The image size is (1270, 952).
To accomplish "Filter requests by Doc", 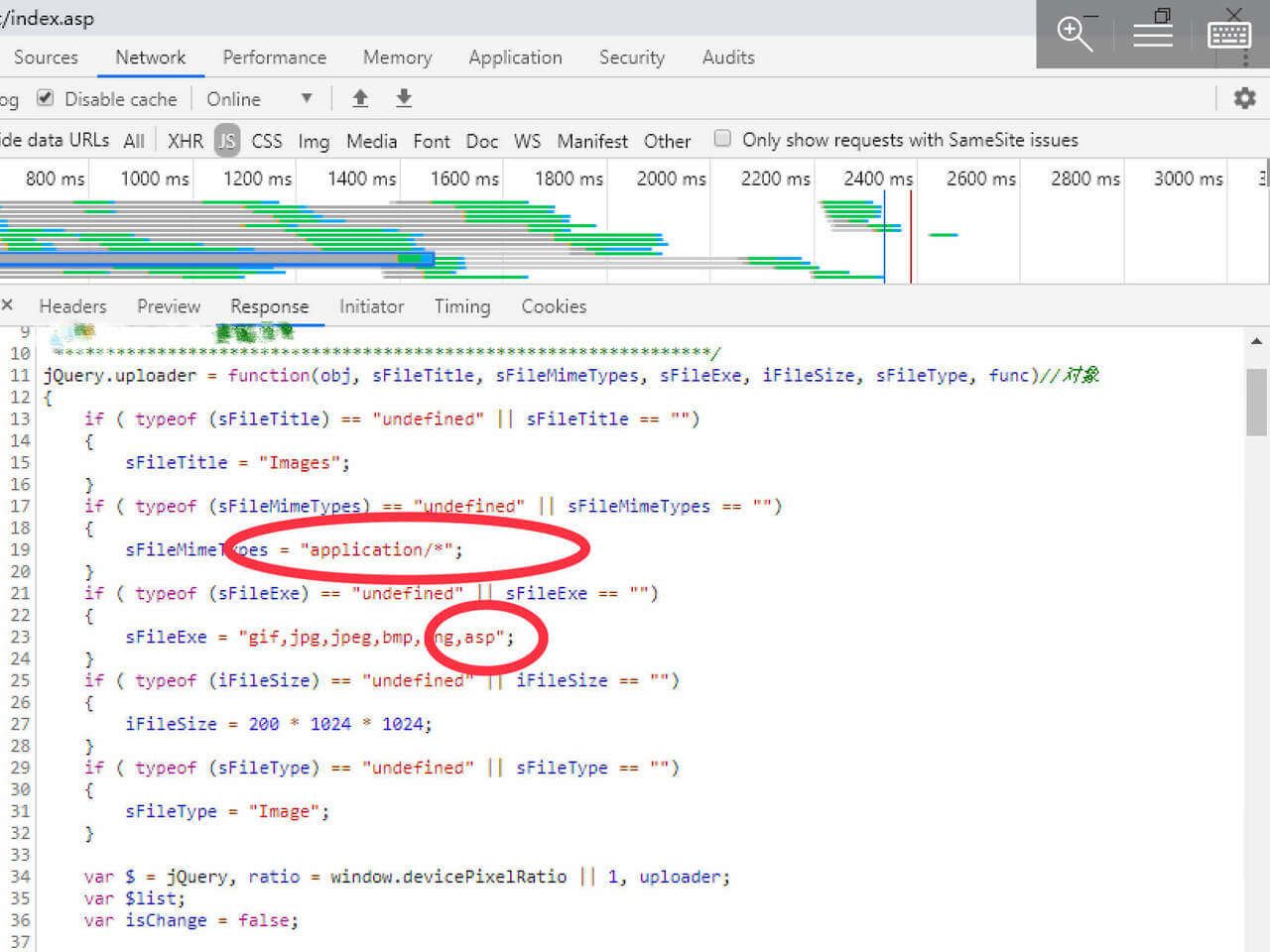I will tap(482, 141).
